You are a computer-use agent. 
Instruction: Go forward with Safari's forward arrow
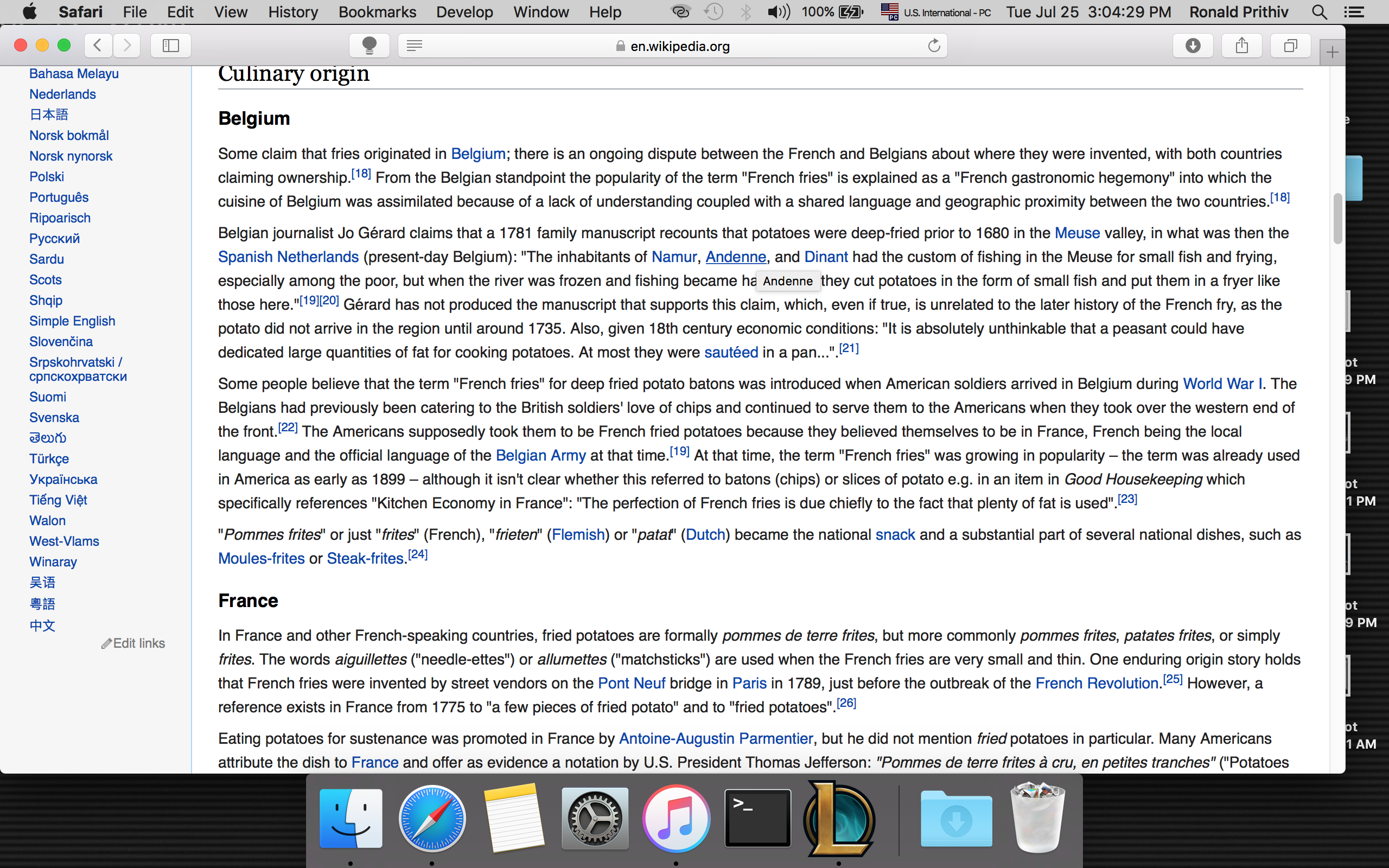click(127, 46)
